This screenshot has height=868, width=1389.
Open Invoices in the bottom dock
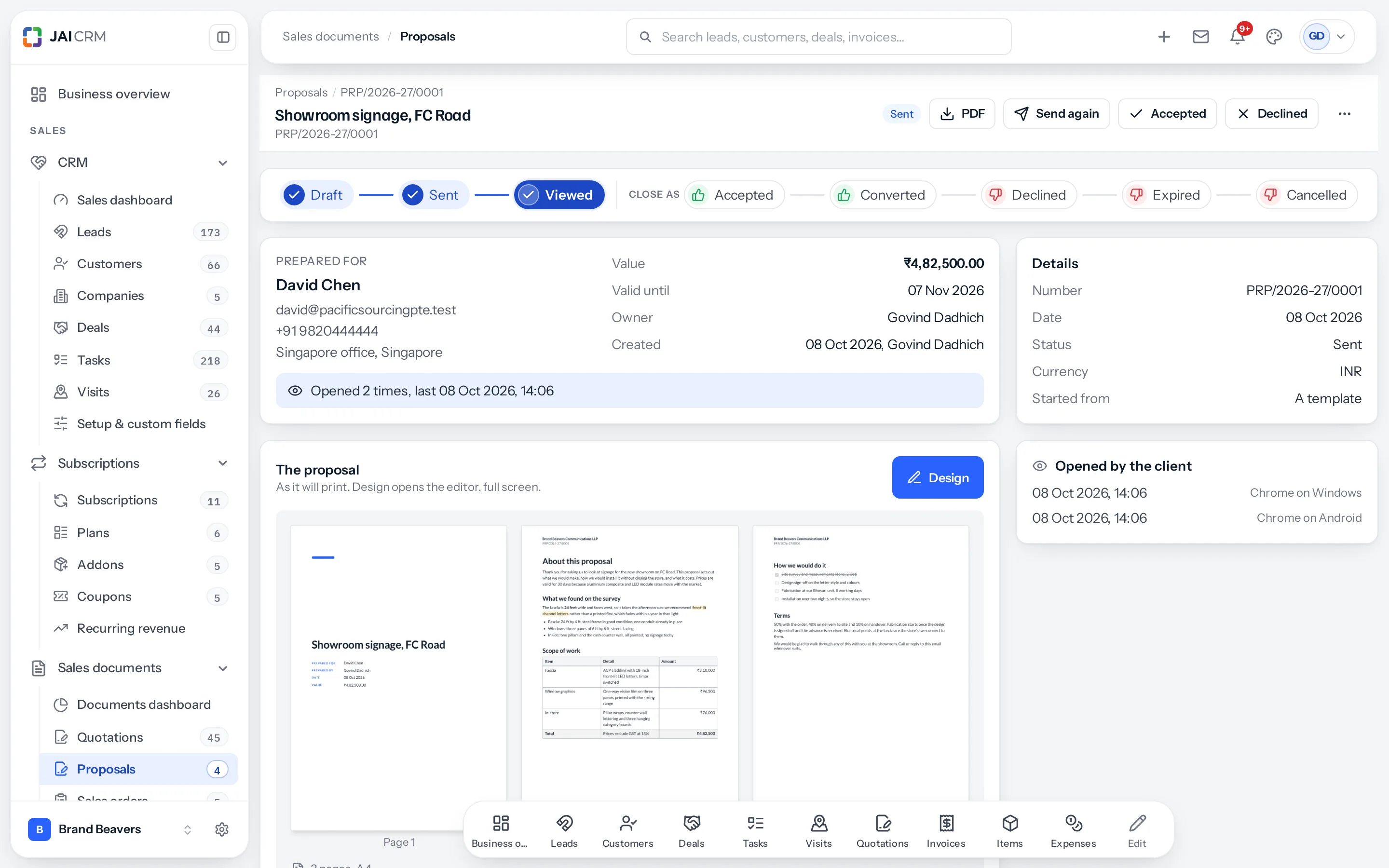[946, 830]
